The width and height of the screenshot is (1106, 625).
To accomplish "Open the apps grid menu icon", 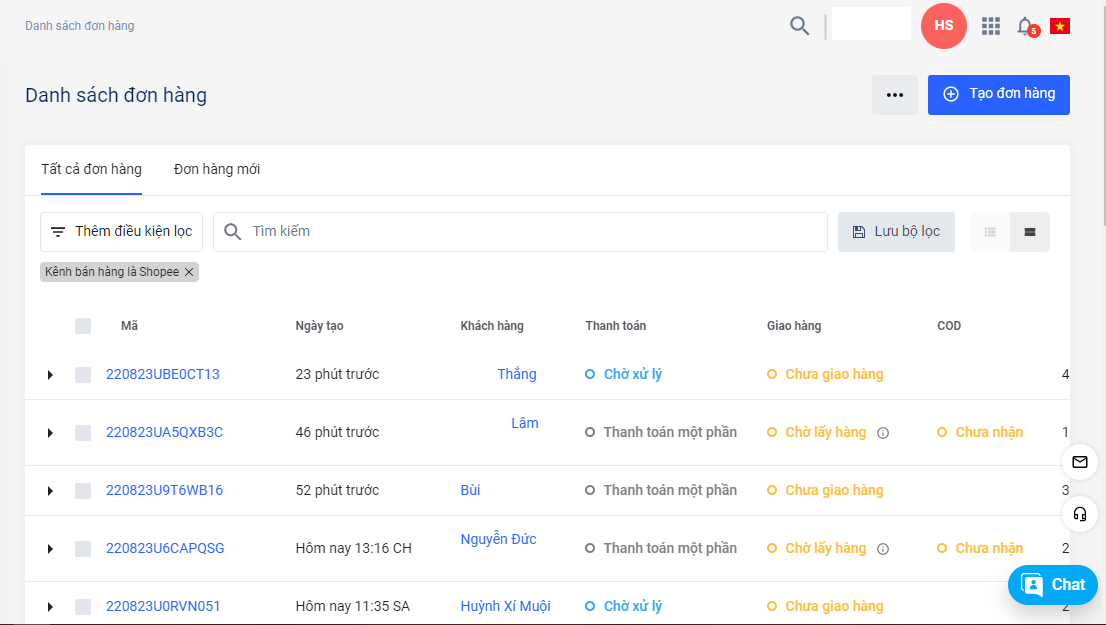I will coord(990,26).
